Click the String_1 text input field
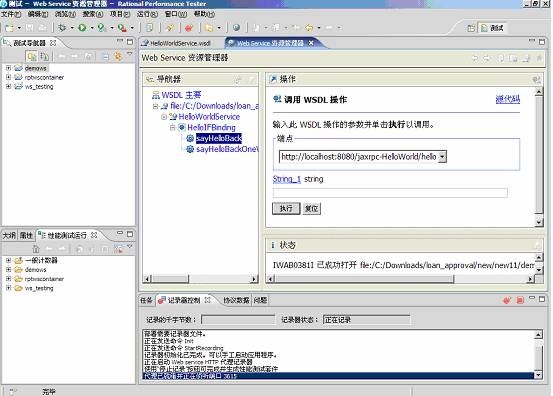This screenshot has width=553, height=396. click(390, 193)
